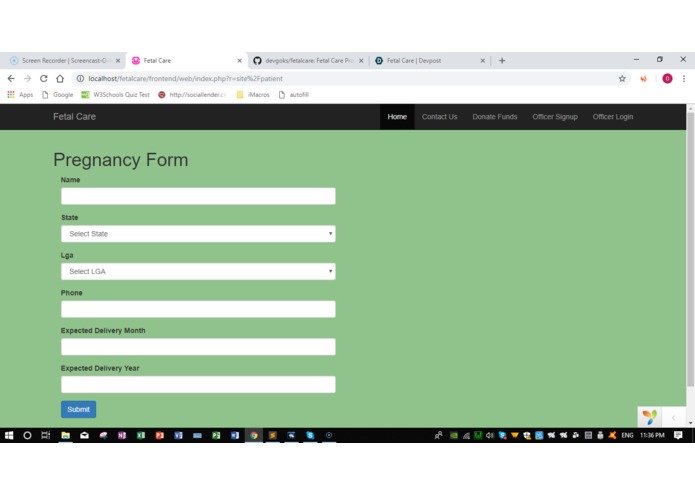This screenshot has height=494, width=695.
Task: Close the Fetal Care Devpost tab
Action: (483, 61)
